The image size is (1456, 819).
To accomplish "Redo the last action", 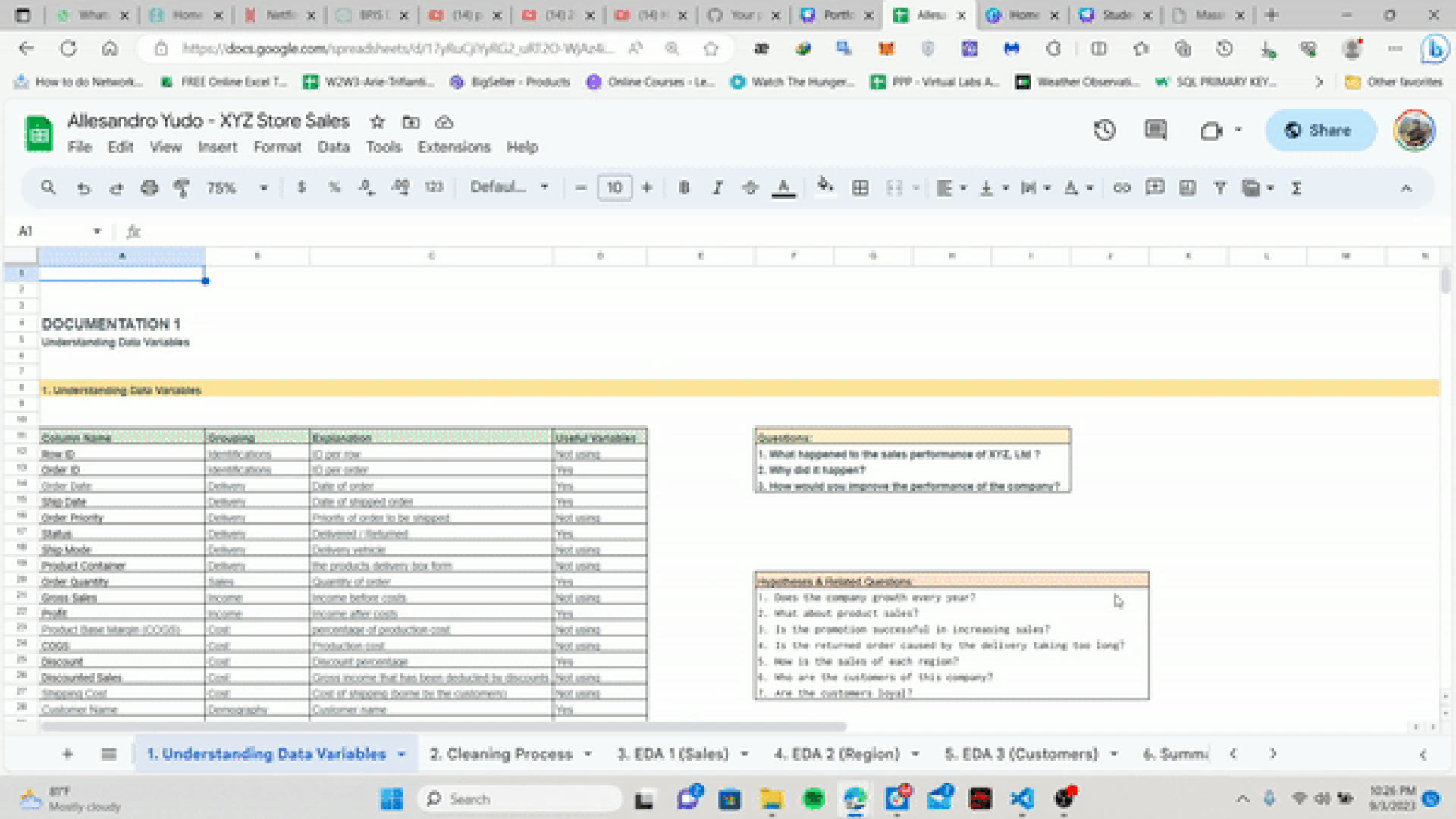I will coord(116,188).
